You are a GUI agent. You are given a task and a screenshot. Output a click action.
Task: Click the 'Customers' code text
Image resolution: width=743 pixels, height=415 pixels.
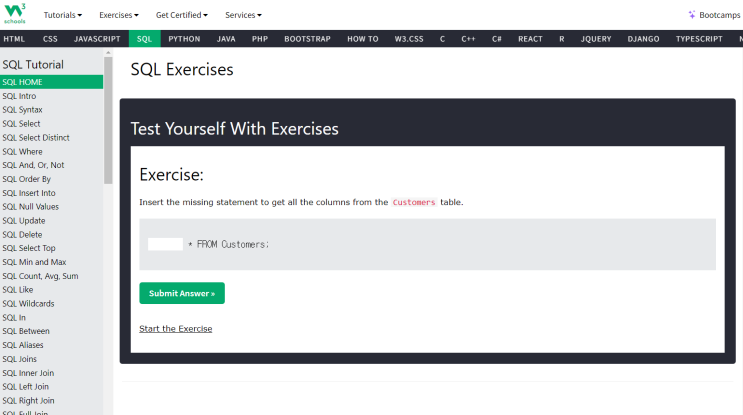[x=414, y=202]
